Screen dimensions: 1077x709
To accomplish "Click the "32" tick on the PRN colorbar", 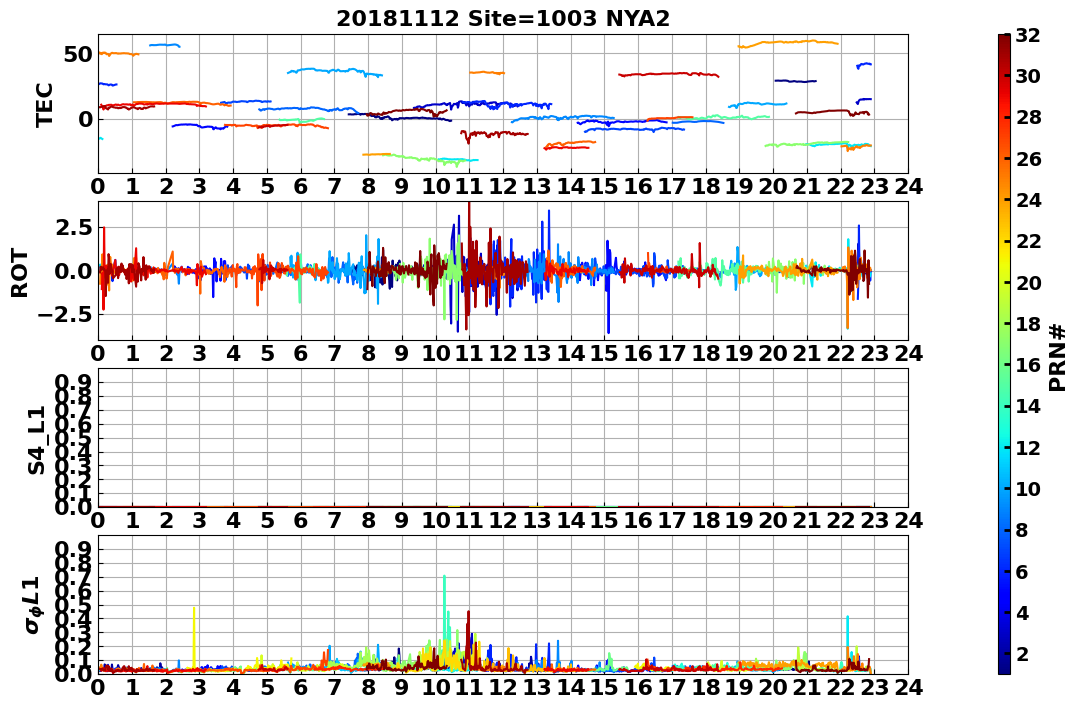I will 1028,35.
